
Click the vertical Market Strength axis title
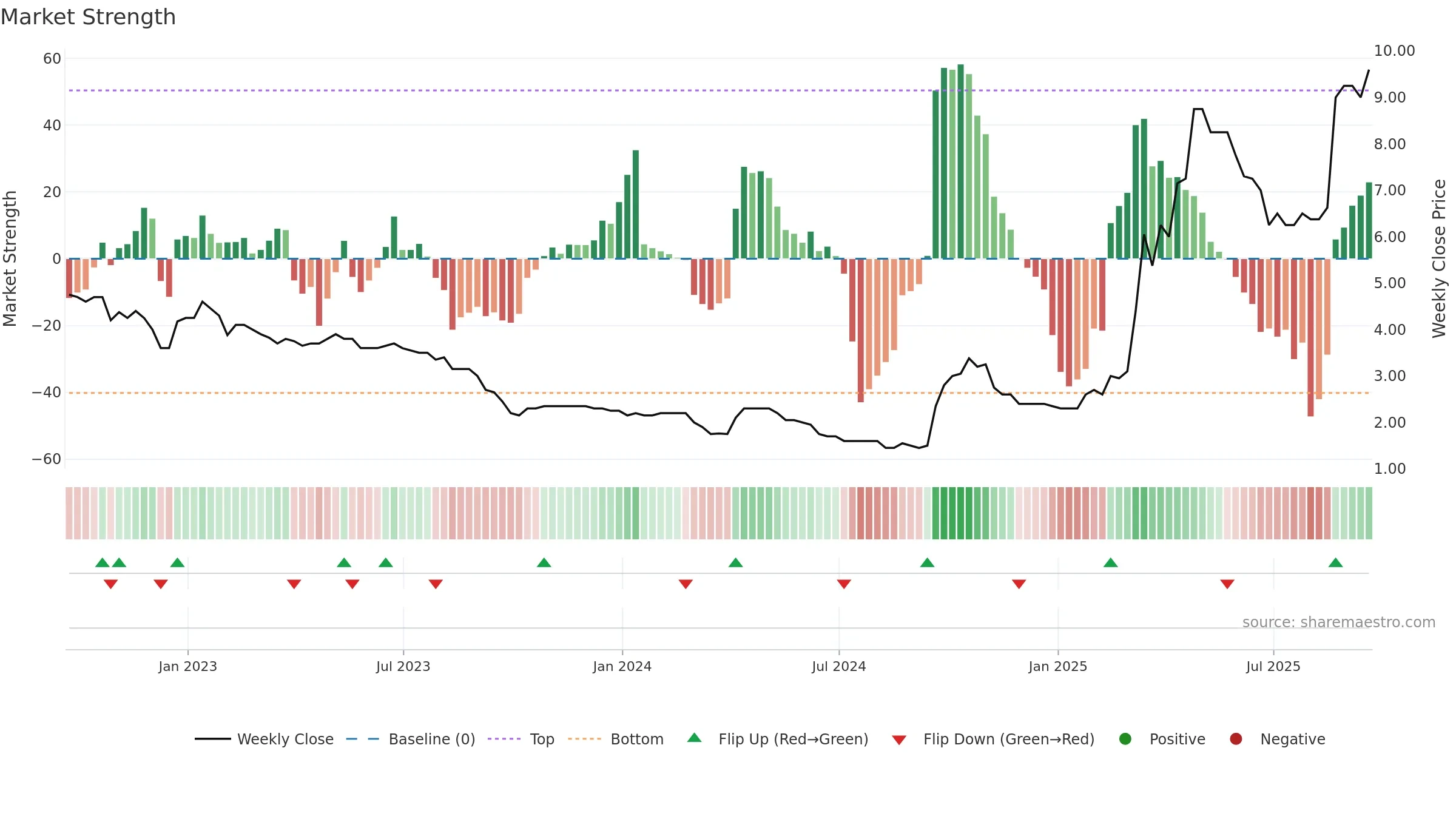click(10, 258)
